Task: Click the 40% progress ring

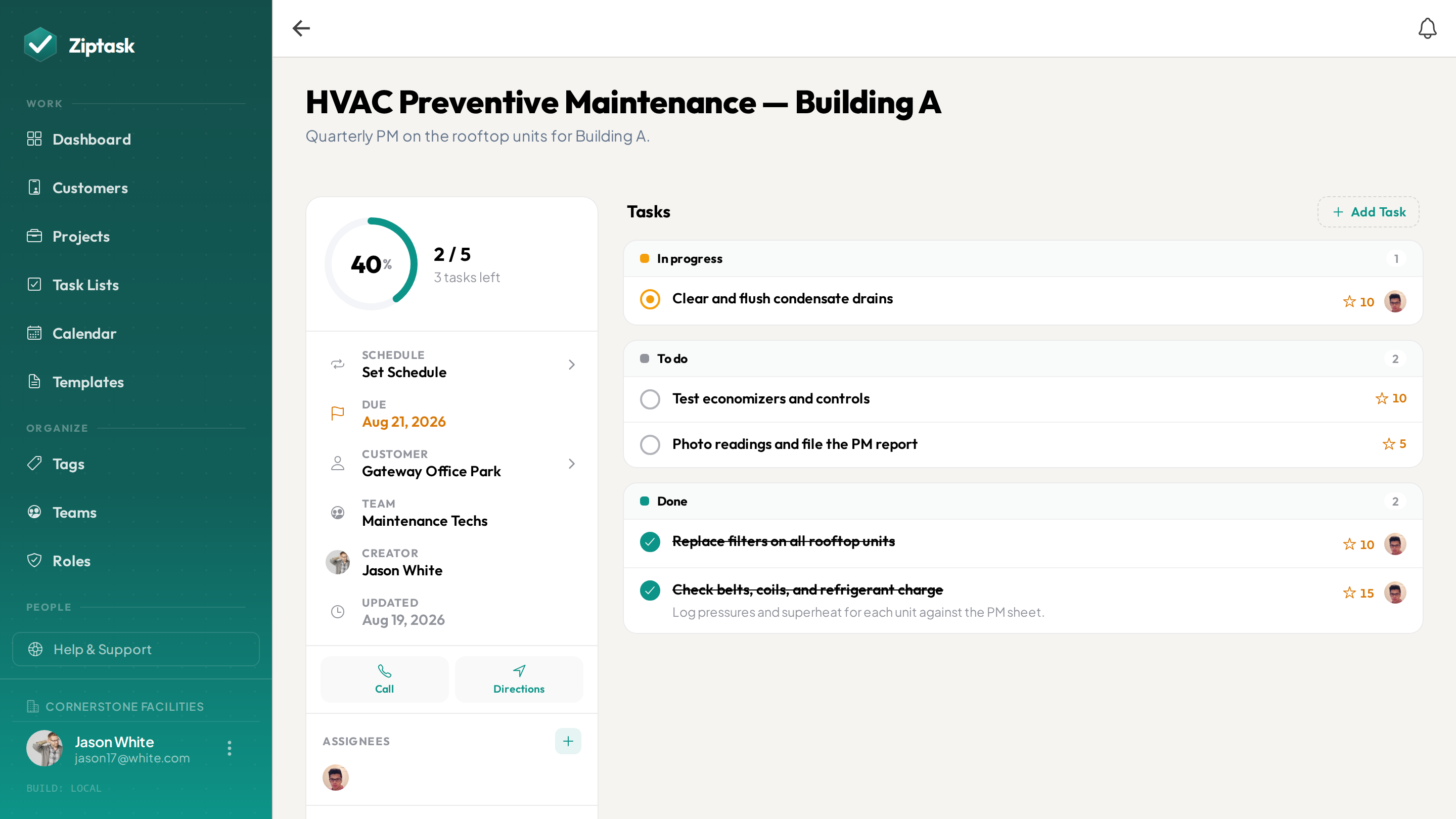Action: (x=371, y=264)
